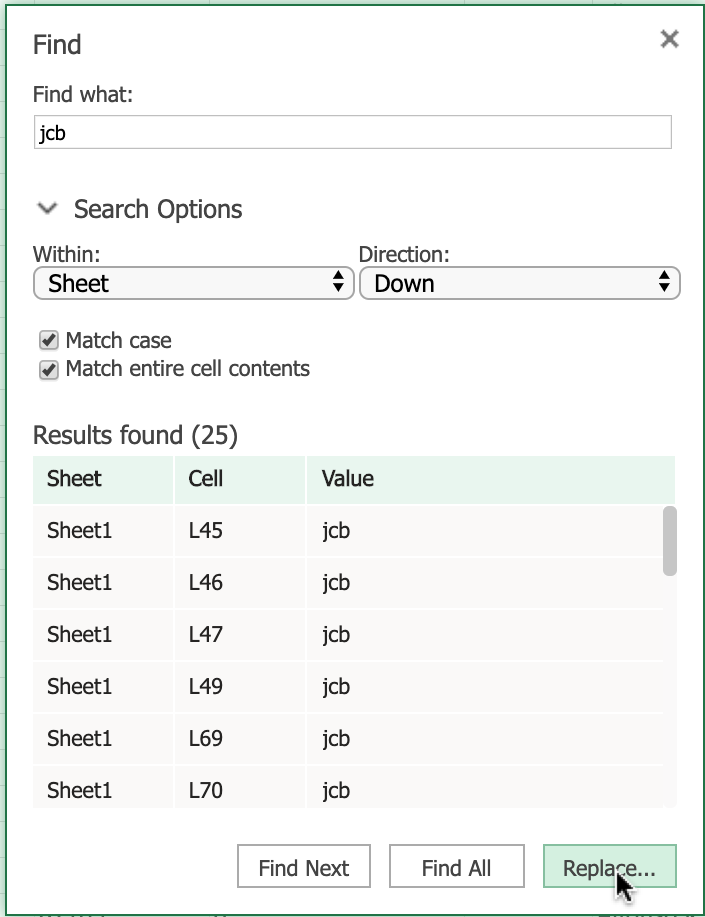The height and width of the screenshot is (917, 705).
Task: Open the Within dropdown set to Sheet
Action: pos(194,283)
